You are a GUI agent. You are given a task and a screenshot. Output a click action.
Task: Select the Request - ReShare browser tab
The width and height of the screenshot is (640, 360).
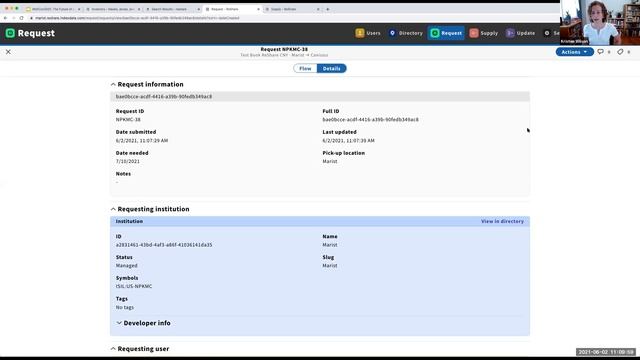pos(233,9)
